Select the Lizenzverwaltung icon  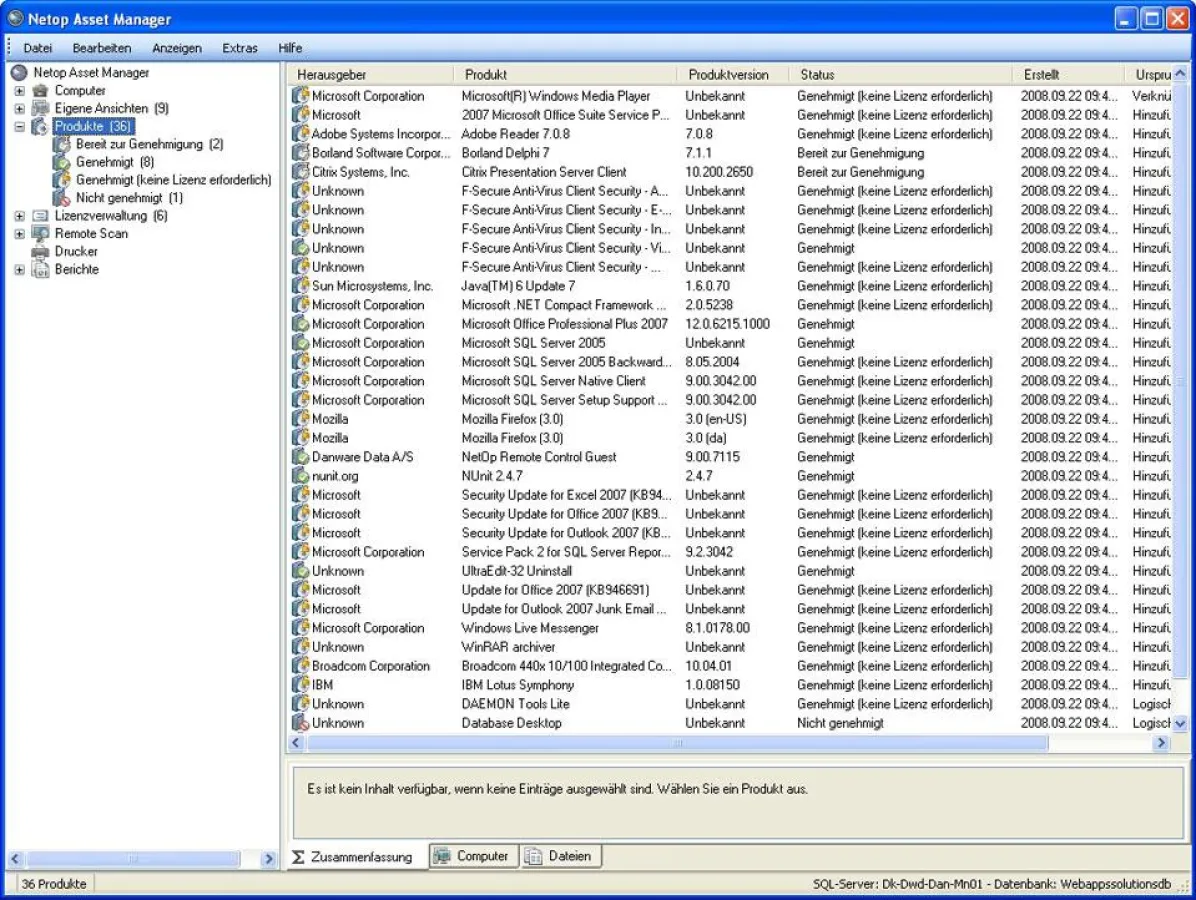(x=42, y=215)
